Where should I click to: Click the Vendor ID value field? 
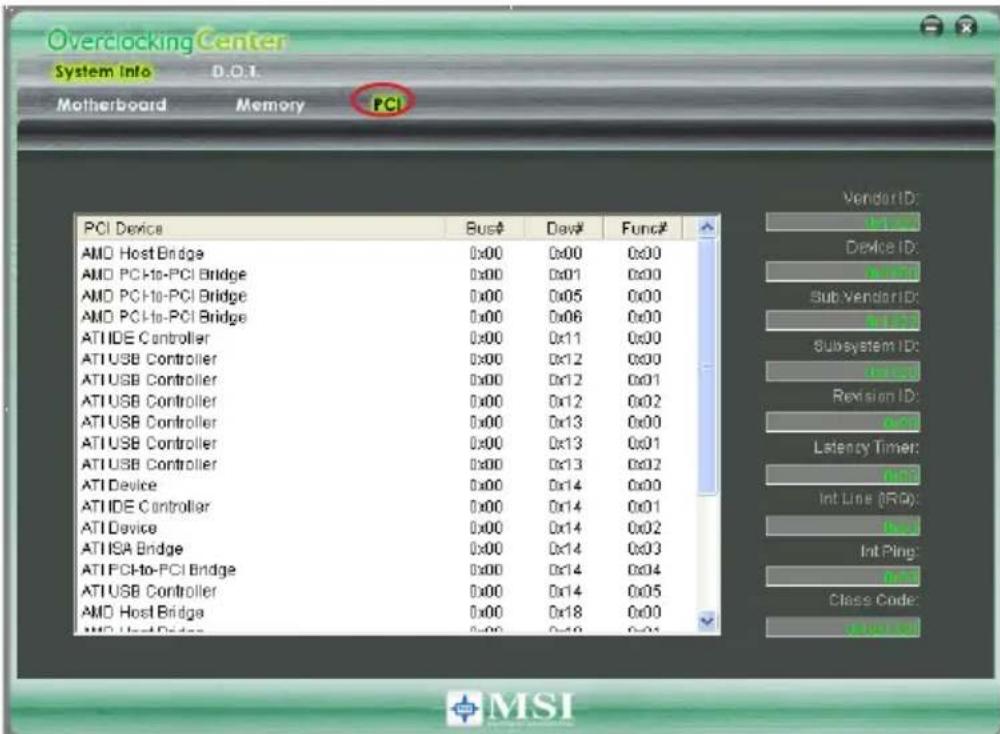(842, 222)
